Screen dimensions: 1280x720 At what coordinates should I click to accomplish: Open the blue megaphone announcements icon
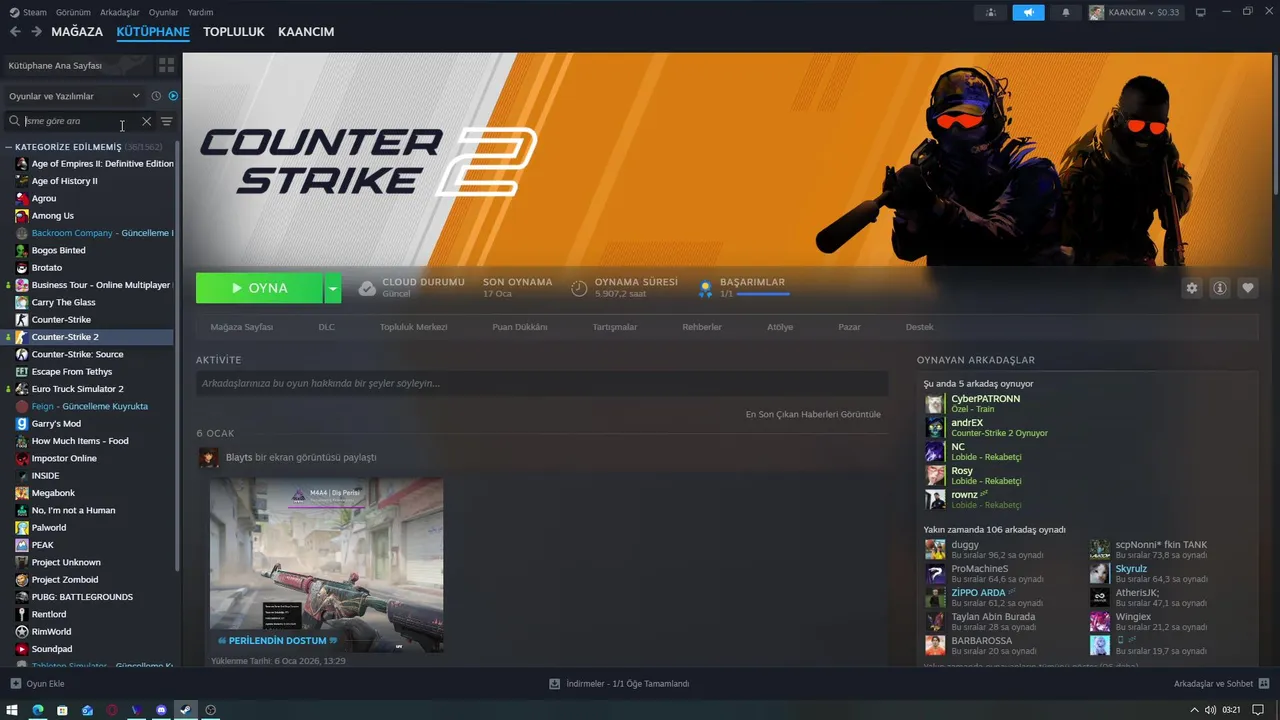point(1028,13)
